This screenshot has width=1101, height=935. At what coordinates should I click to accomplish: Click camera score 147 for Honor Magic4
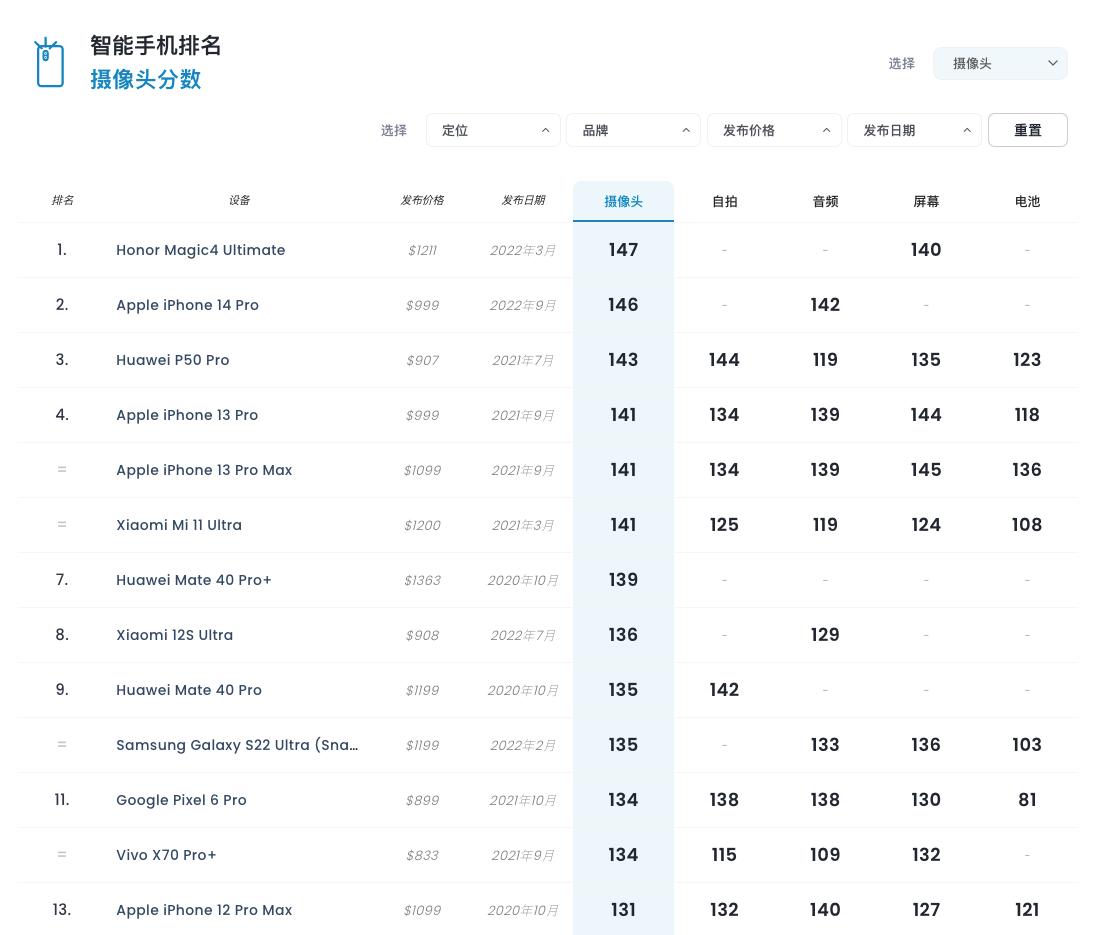[x=623, y=250]
